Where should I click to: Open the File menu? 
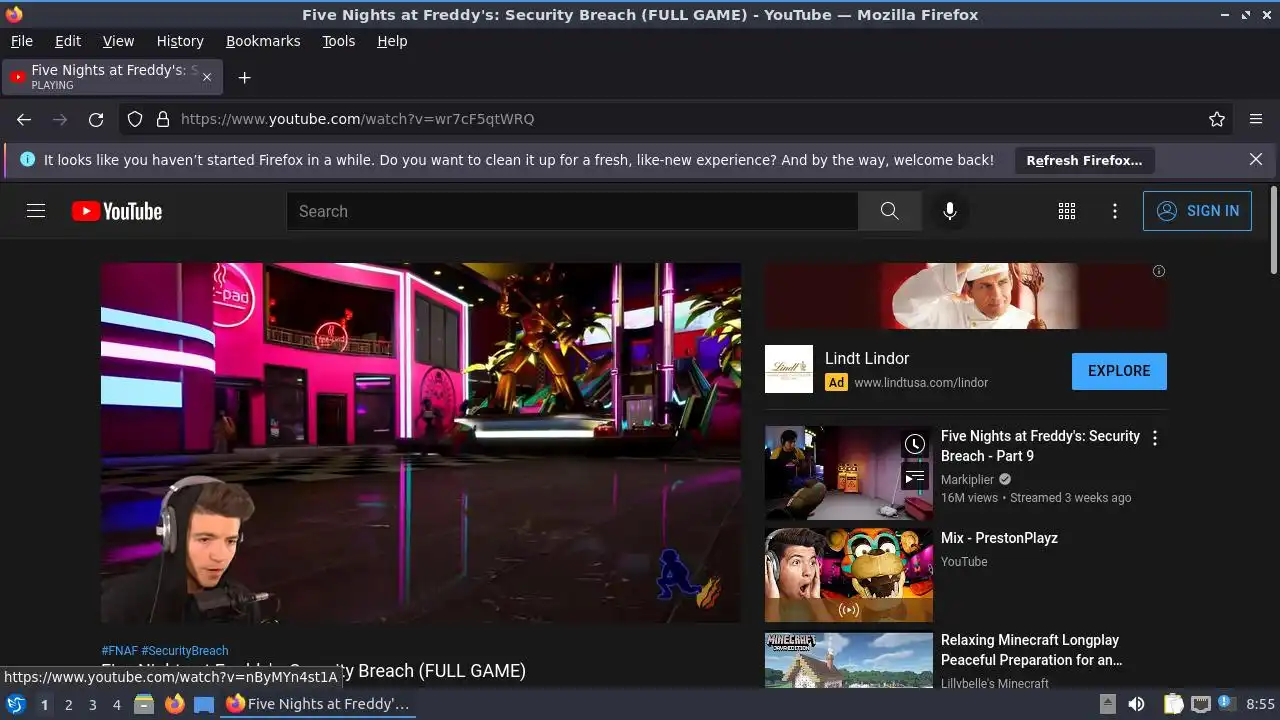[21, 41]
